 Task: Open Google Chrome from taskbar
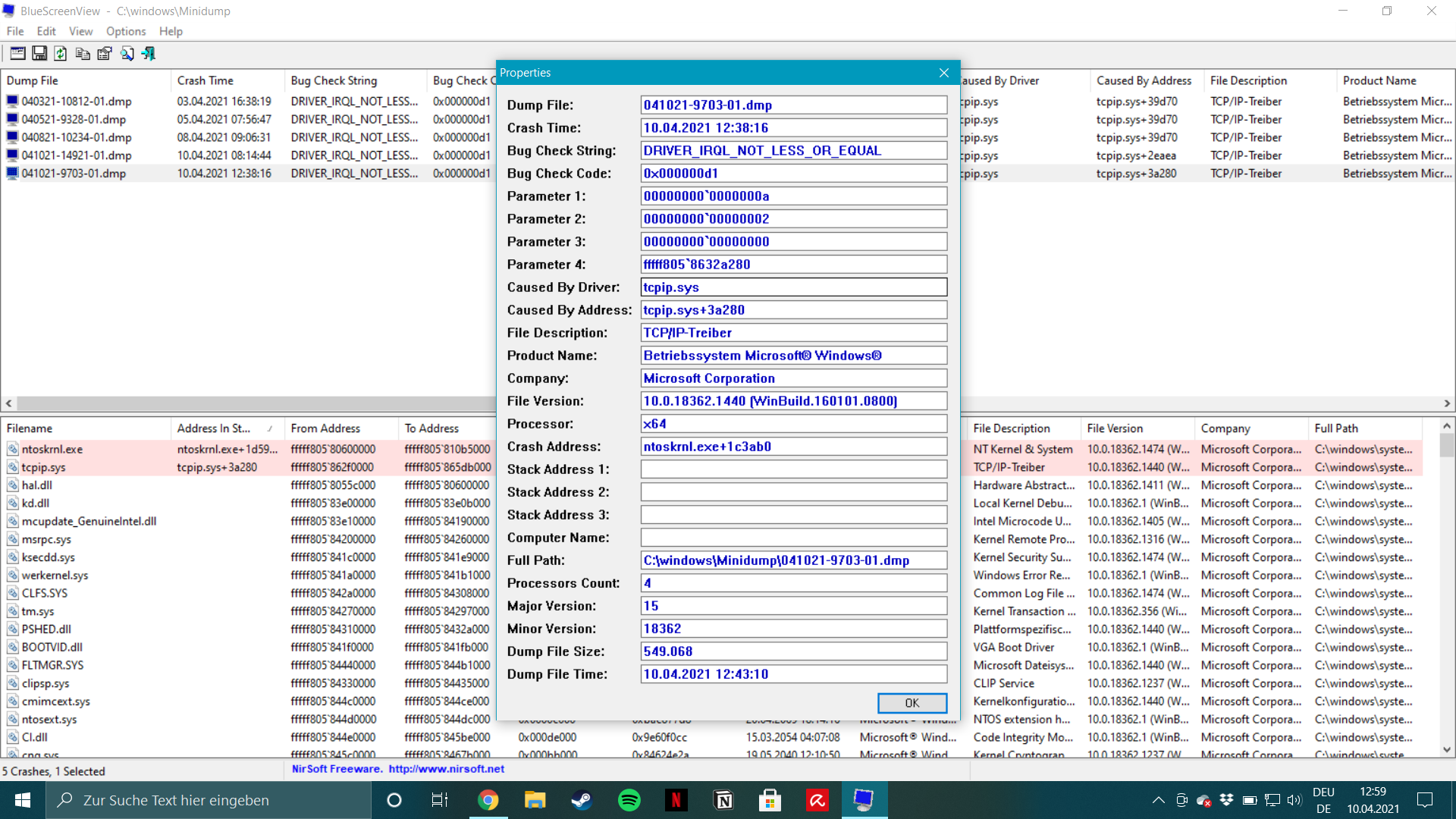point(488,800)
